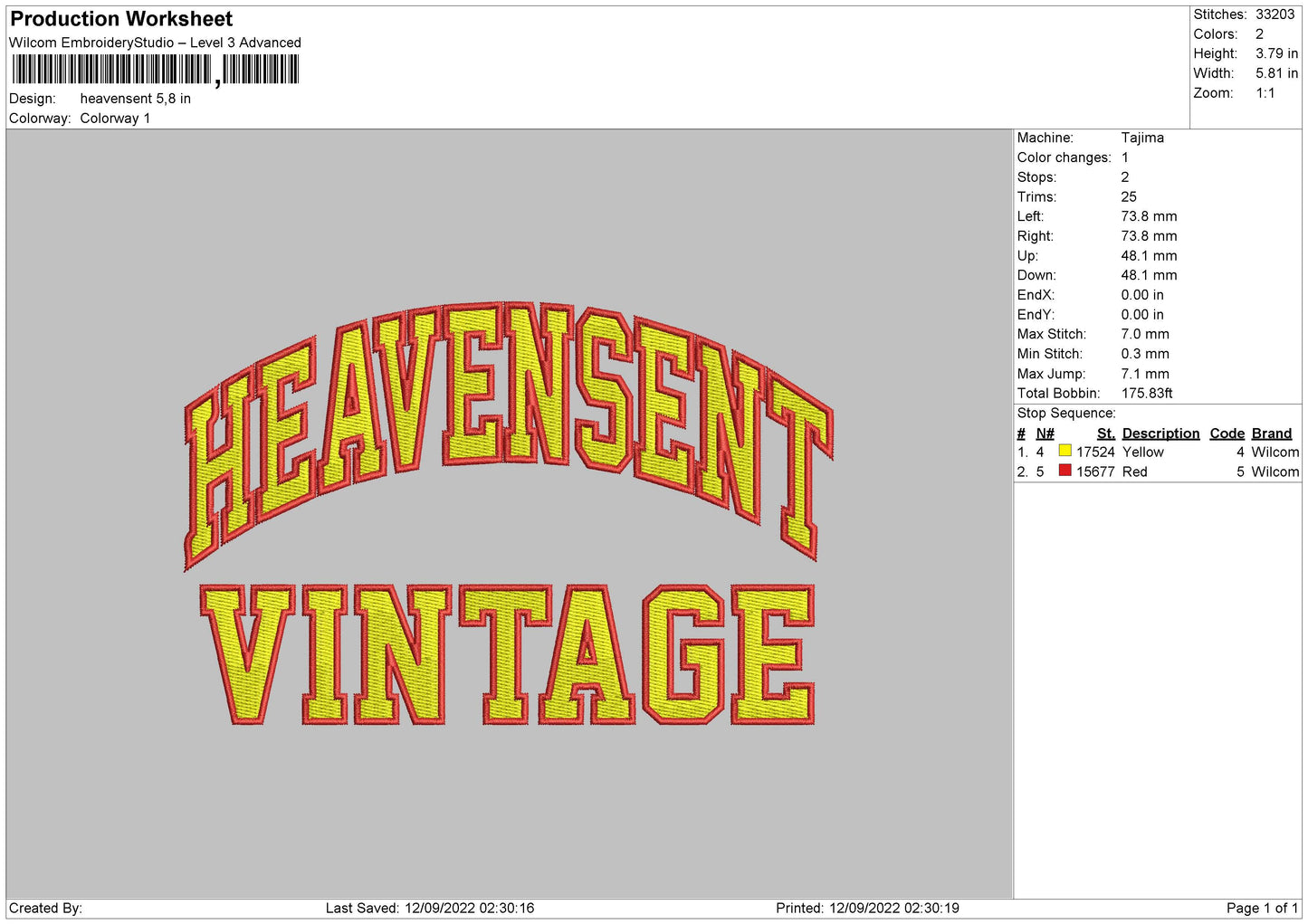Viewport: 1308px width, 924px height.
Task: Click the Stops label
Action: pos(1036,177)
